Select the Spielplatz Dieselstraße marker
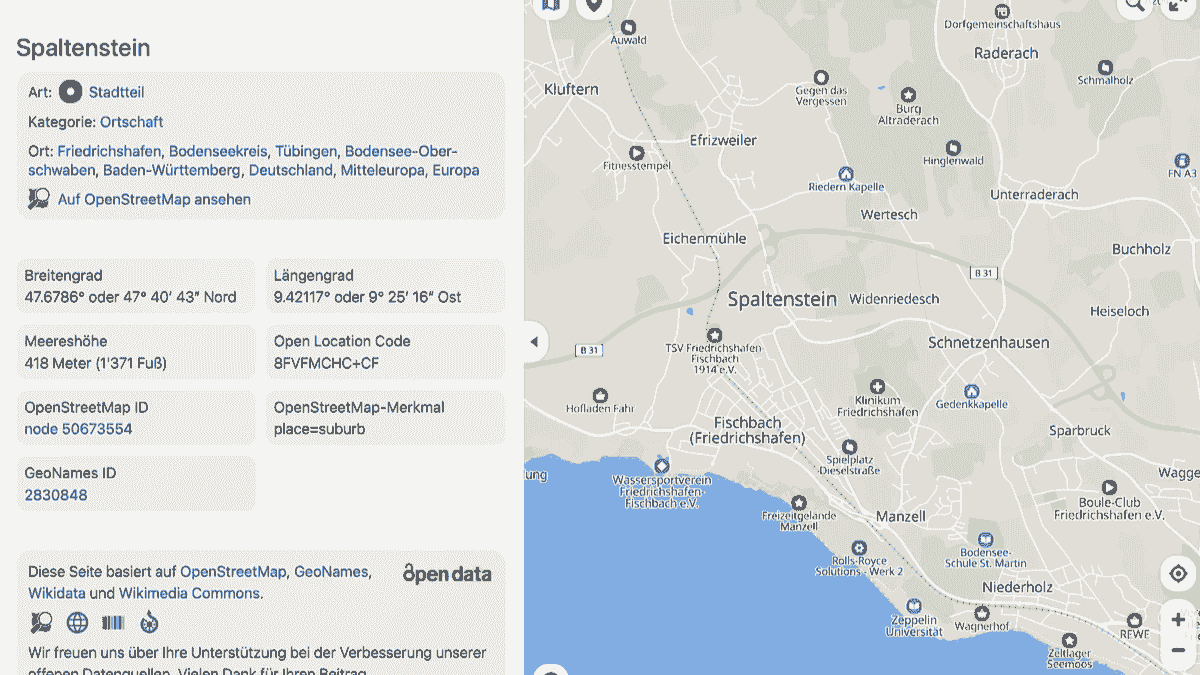The height and width of the screenshot is (675, 1200). (849, 447)
